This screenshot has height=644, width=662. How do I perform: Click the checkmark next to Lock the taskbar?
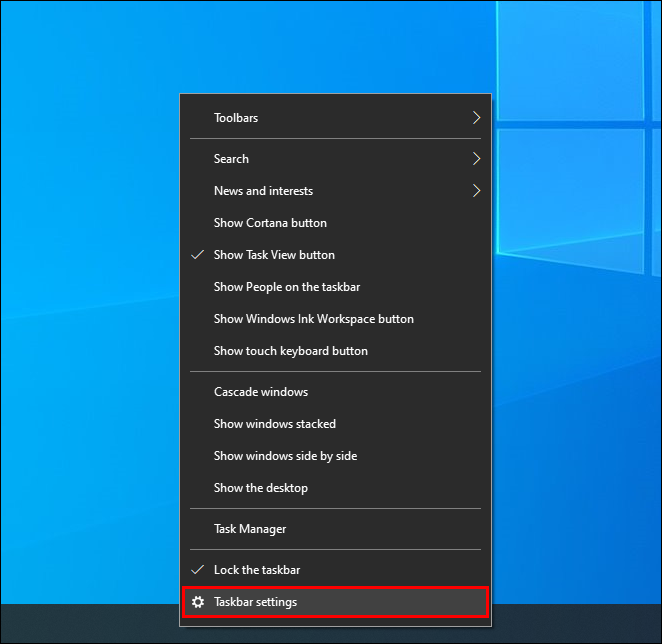(x=198, y=570)
